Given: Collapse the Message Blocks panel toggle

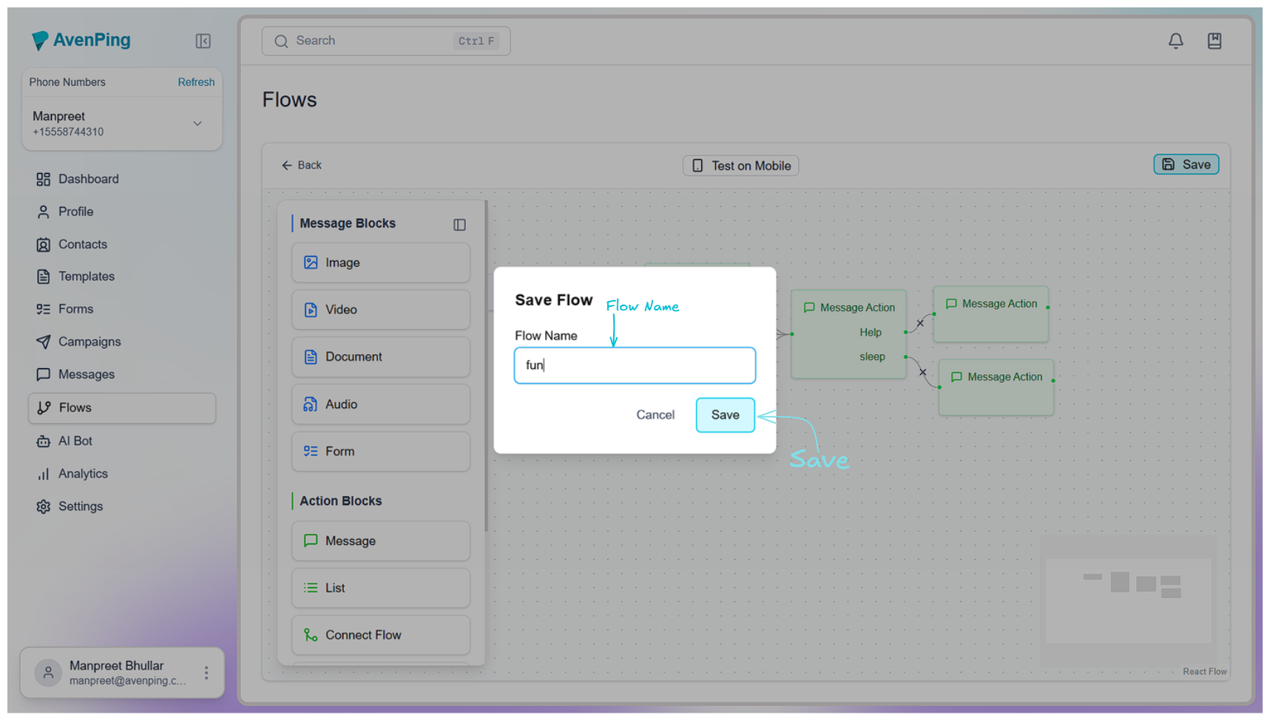Looking at the screenshot, I should [459, 224].
